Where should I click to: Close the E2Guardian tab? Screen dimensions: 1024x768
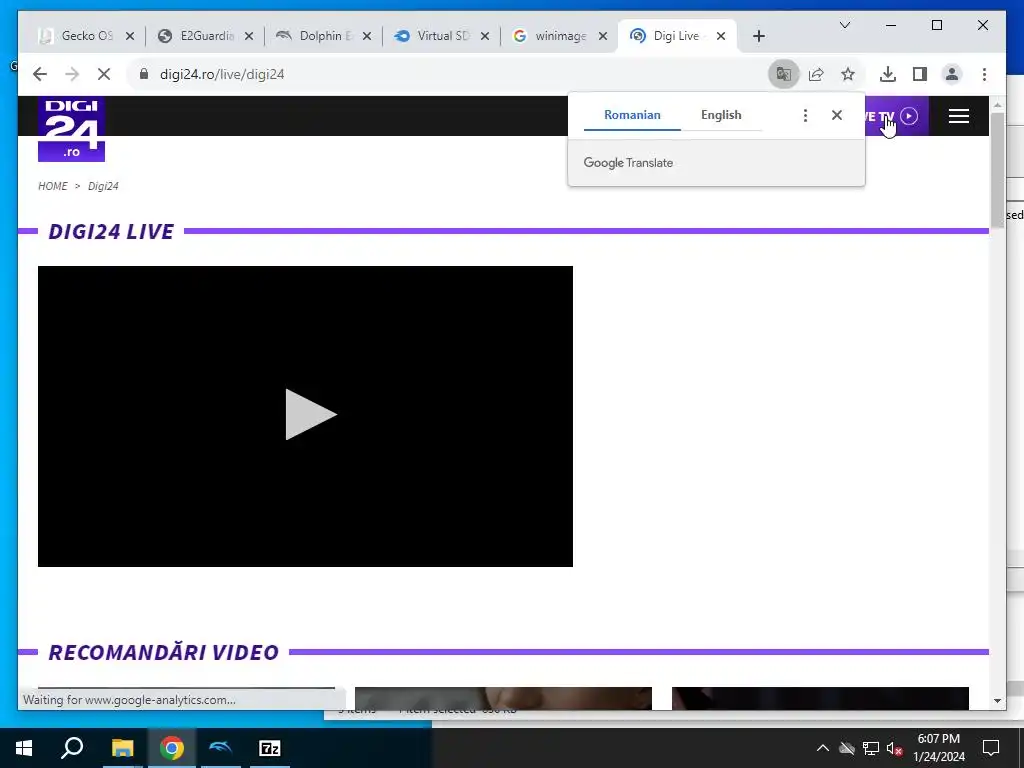point(249,37)
